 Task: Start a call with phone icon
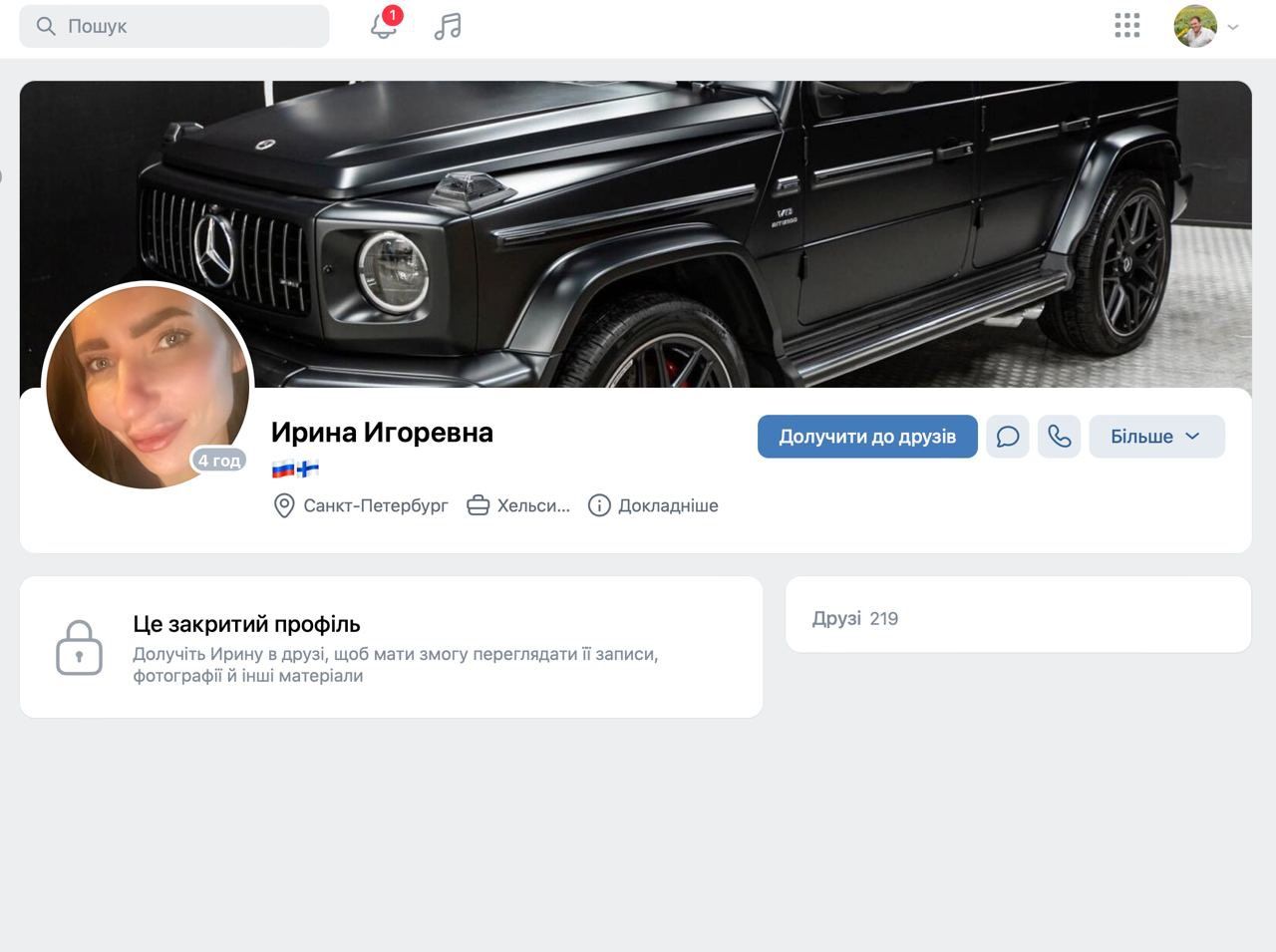[1059, 437]
